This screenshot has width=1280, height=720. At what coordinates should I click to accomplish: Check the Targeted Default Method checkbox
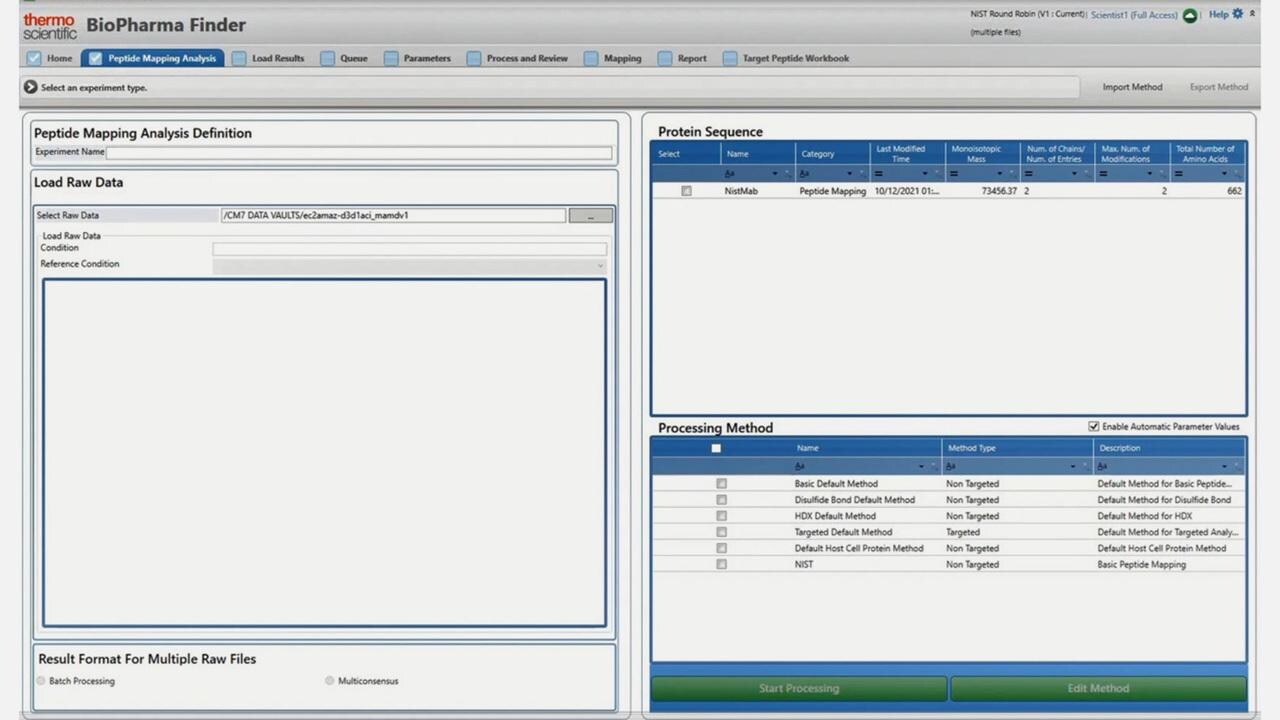click(x=721, y=532)
